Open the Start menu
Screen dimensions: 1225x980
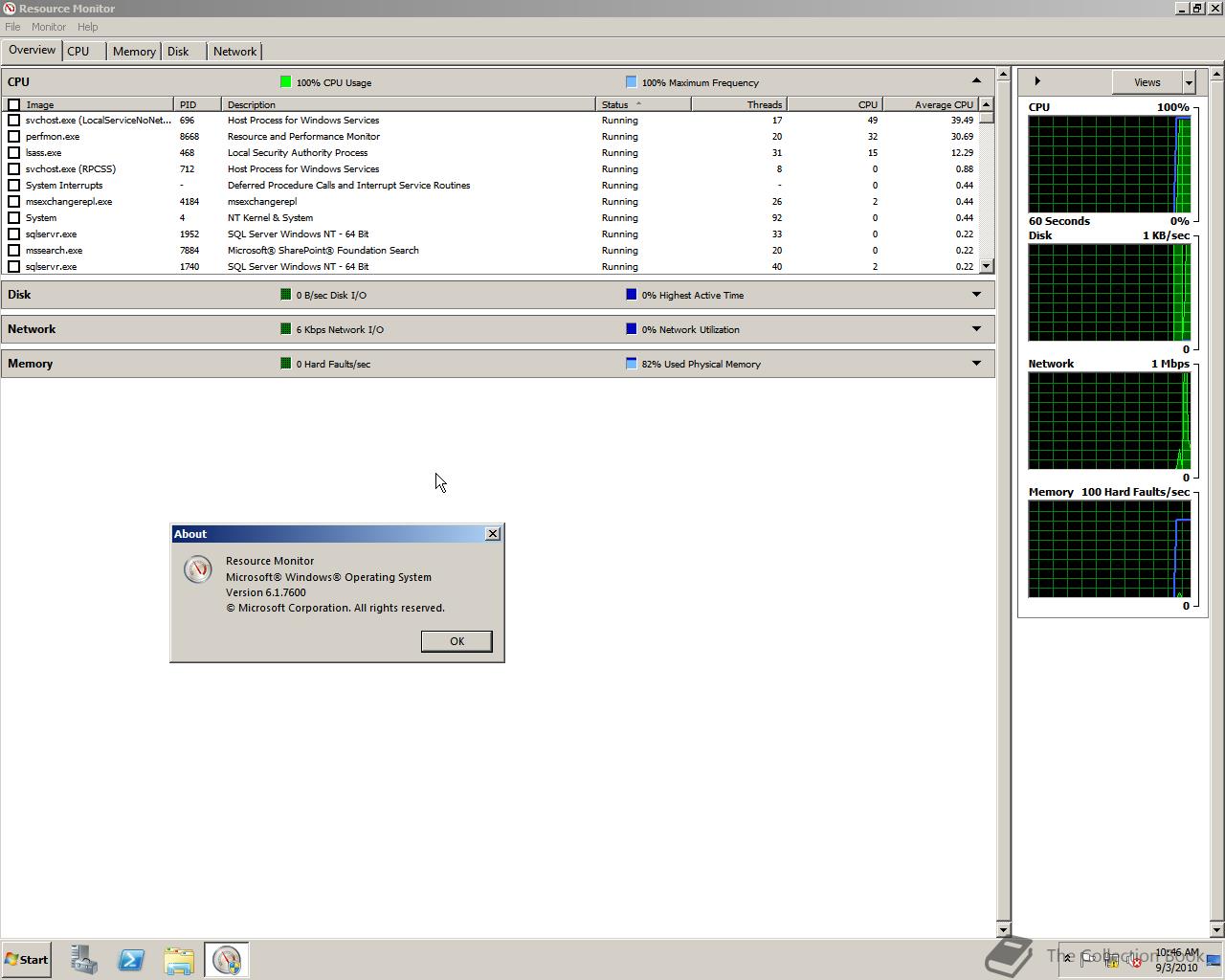click(26, 960)
